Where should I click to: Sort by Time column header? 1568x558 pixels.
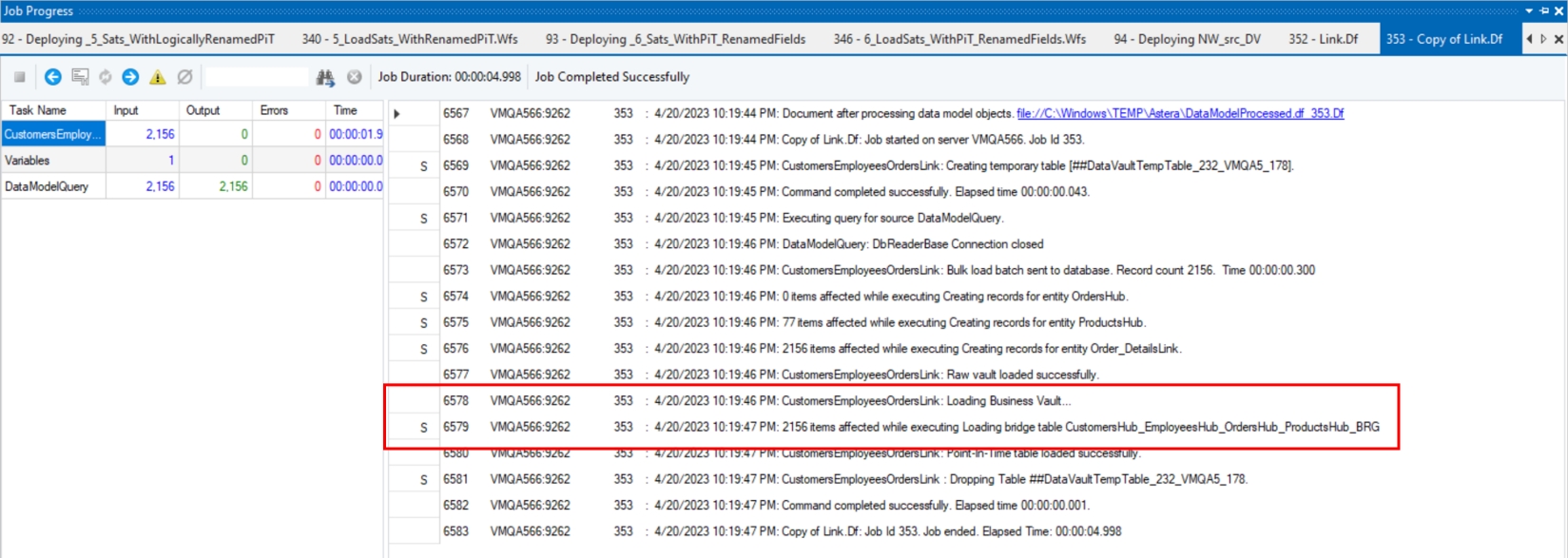coord(354,110)
